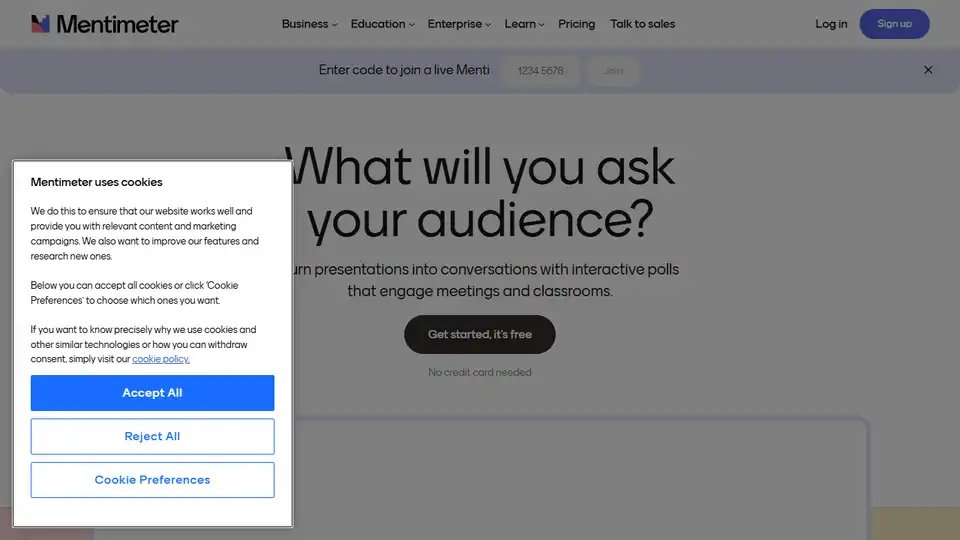Screen dimensions: 960x540
Task: Open the Learn menu
Action: pyautogui.click(x=524, y=24)
